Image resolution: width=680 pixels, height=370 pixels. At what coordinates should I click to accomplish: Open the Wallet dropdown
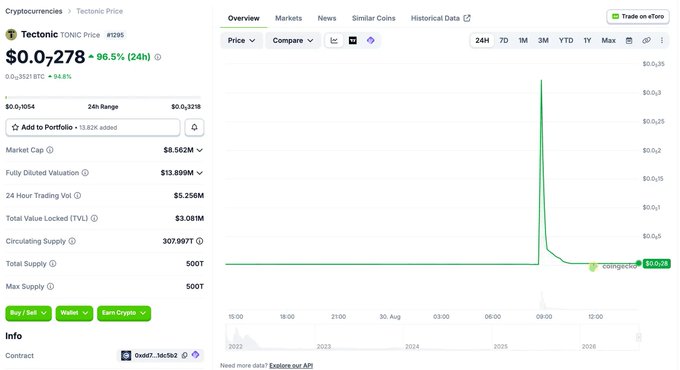point(74,313)
